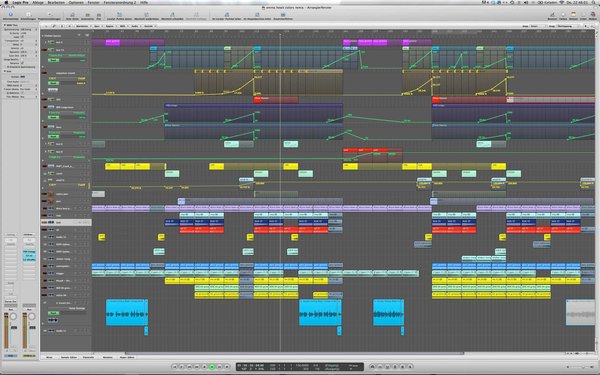Toggle Read automation button on audio waveform track

(54, 313)
